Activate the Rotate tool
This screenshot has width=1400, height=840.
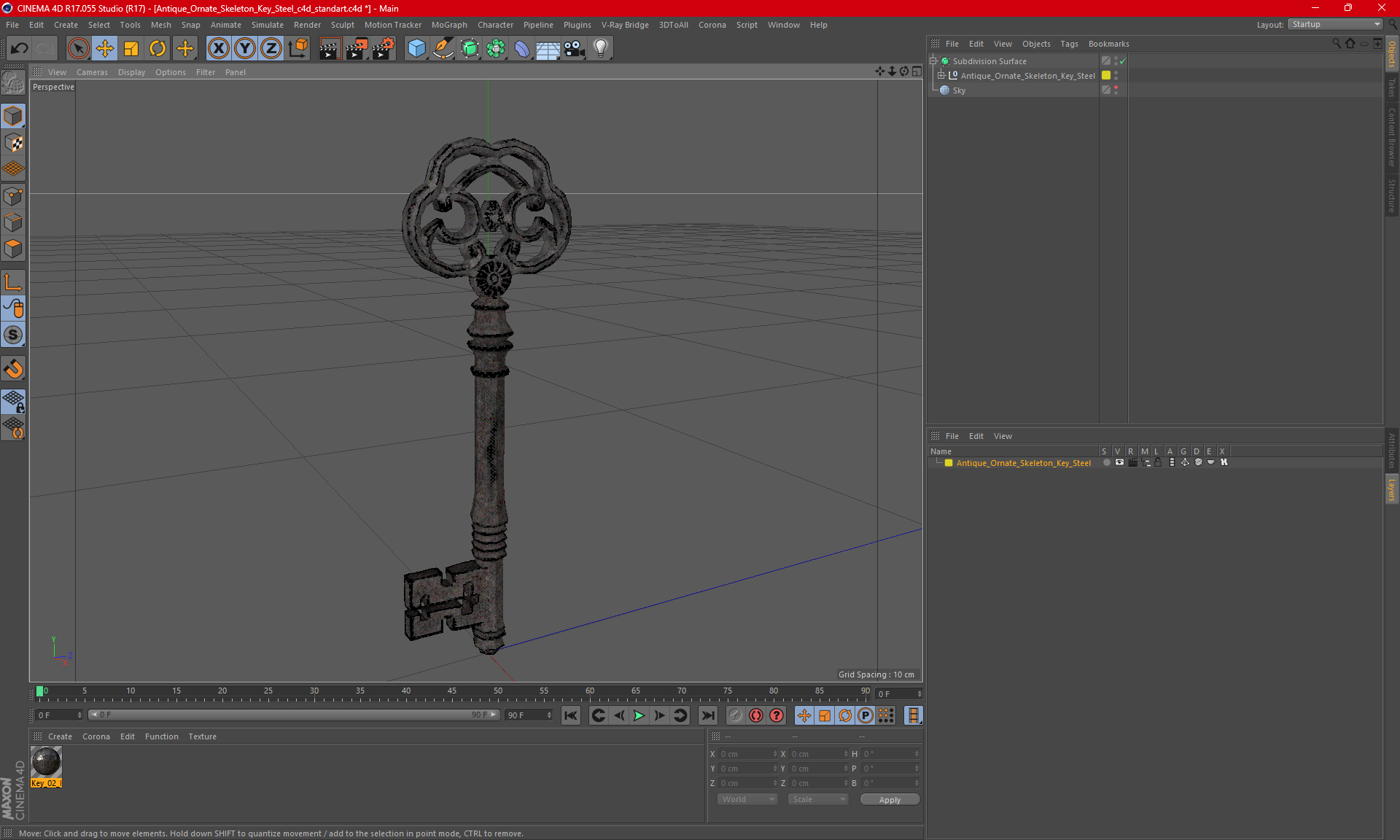(x=157, y=48)
